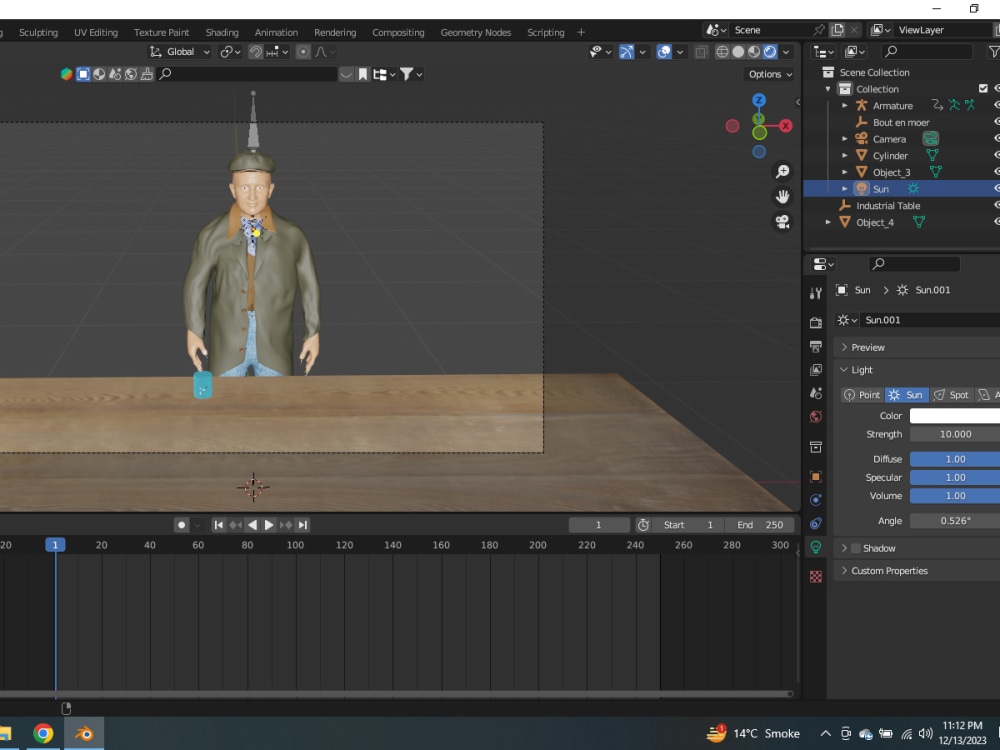Screen dimensions: 1000x750
Task: Uncheck the Collection checkbox in the outliner
Action: coord(983,88)
